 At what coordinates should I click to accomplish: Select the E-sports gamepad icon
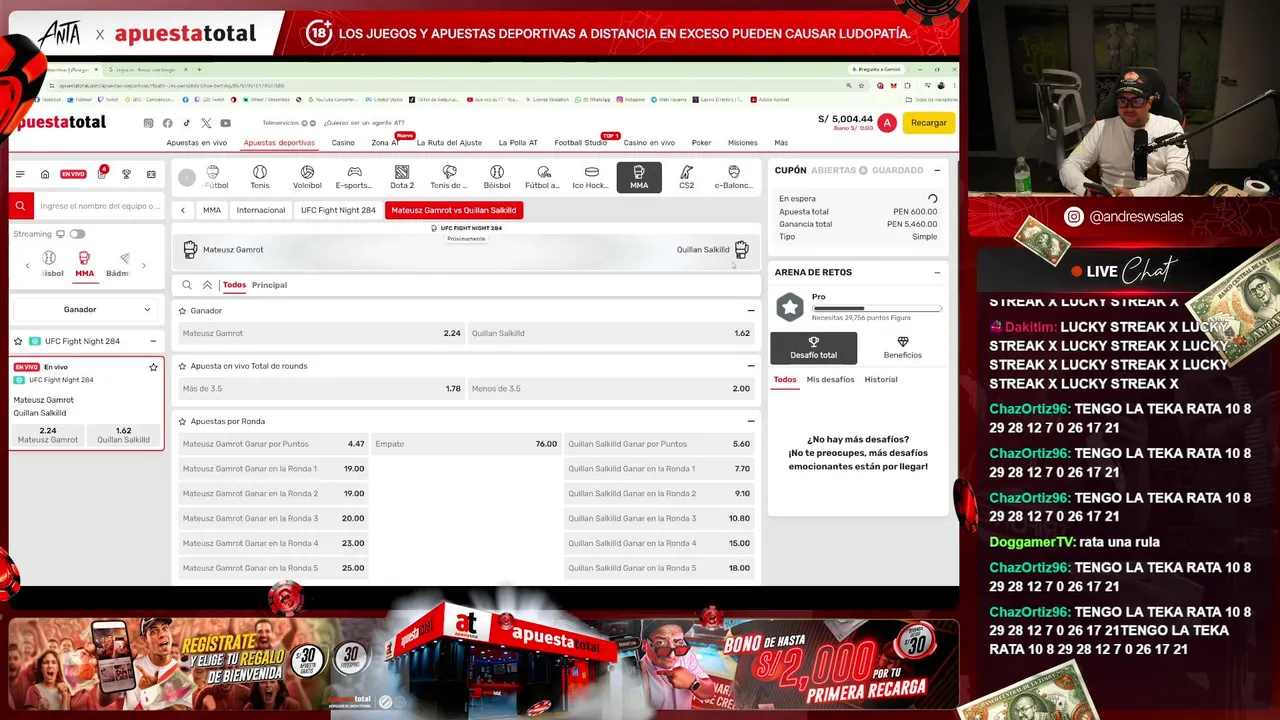point(354,177)
